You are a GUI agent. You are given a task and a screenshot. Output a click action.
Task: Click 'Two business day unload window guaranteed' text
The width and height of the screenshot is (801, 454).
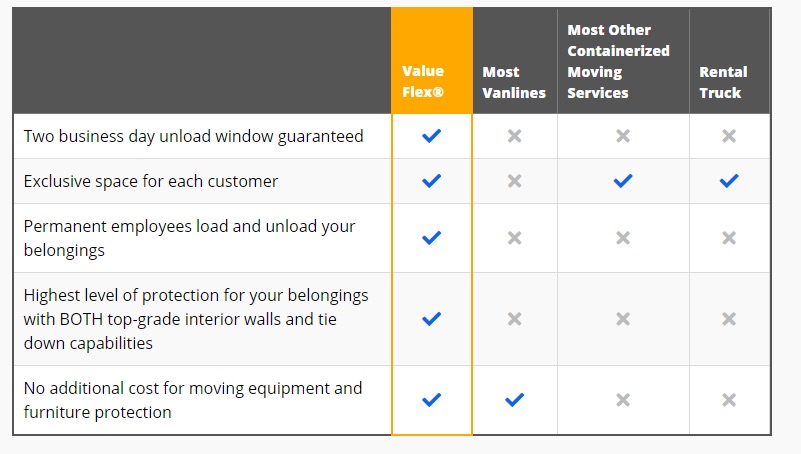pyautogui.click(x=194, y=136)
